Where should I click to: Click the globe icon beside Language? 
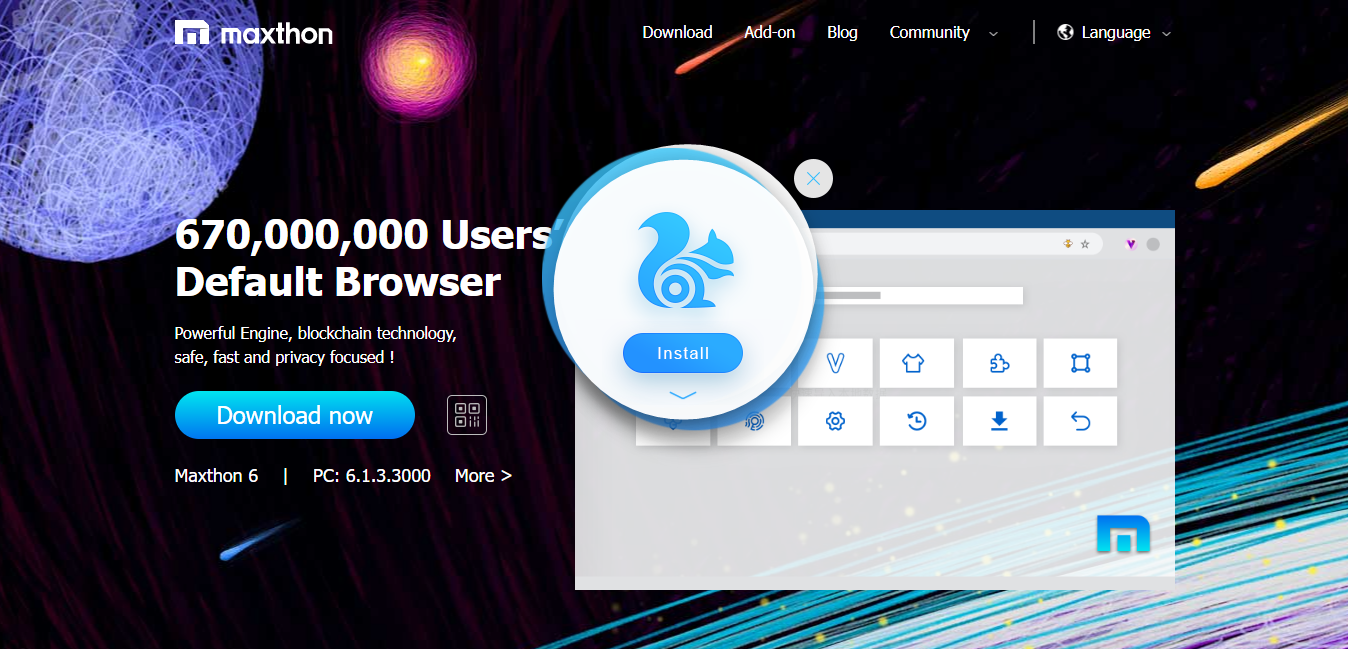pos(1065,32)
